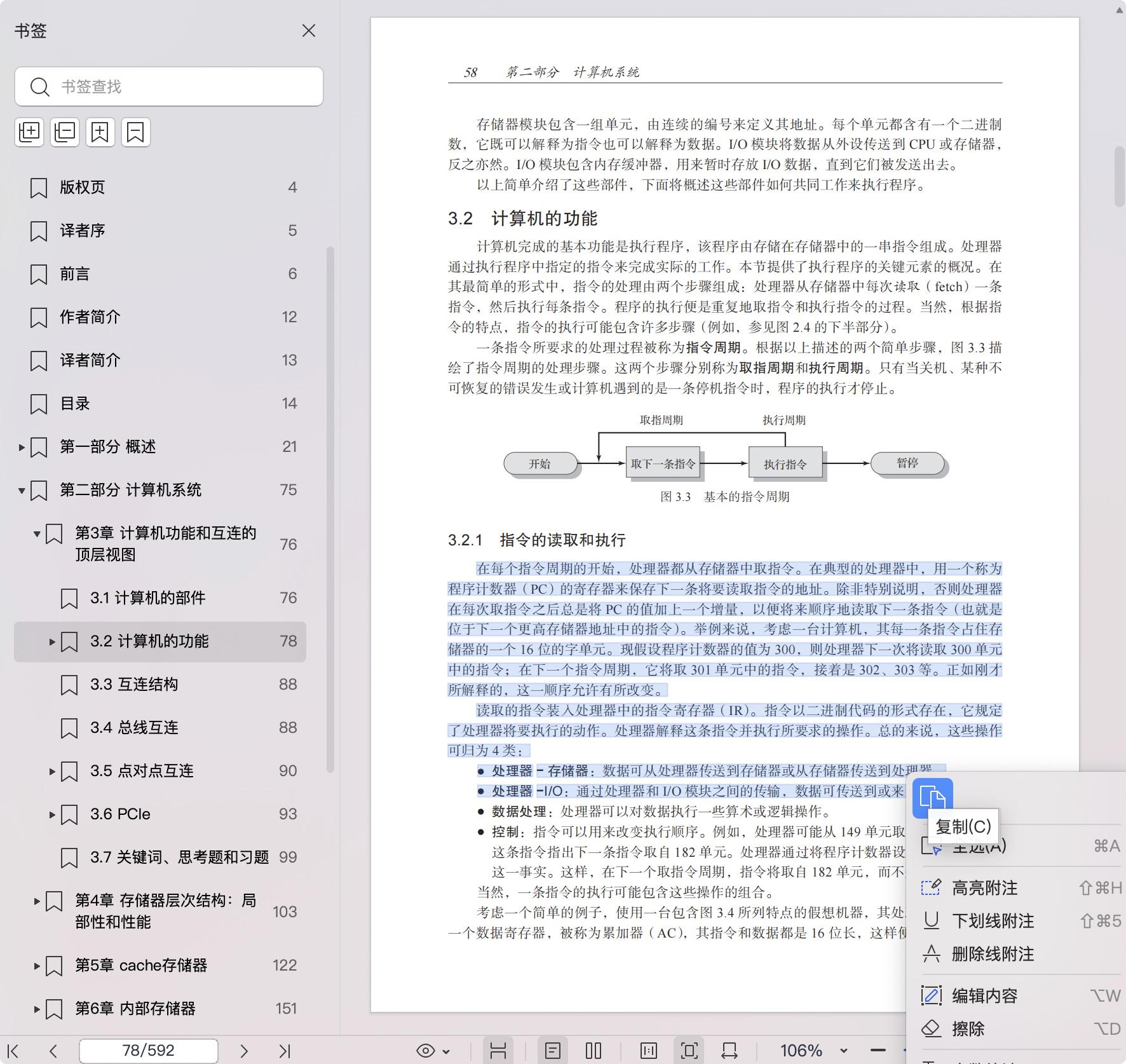Collapse all bookmarks in the panel
Viewport: 1126px width, 1064px height.
click(65, 132)
